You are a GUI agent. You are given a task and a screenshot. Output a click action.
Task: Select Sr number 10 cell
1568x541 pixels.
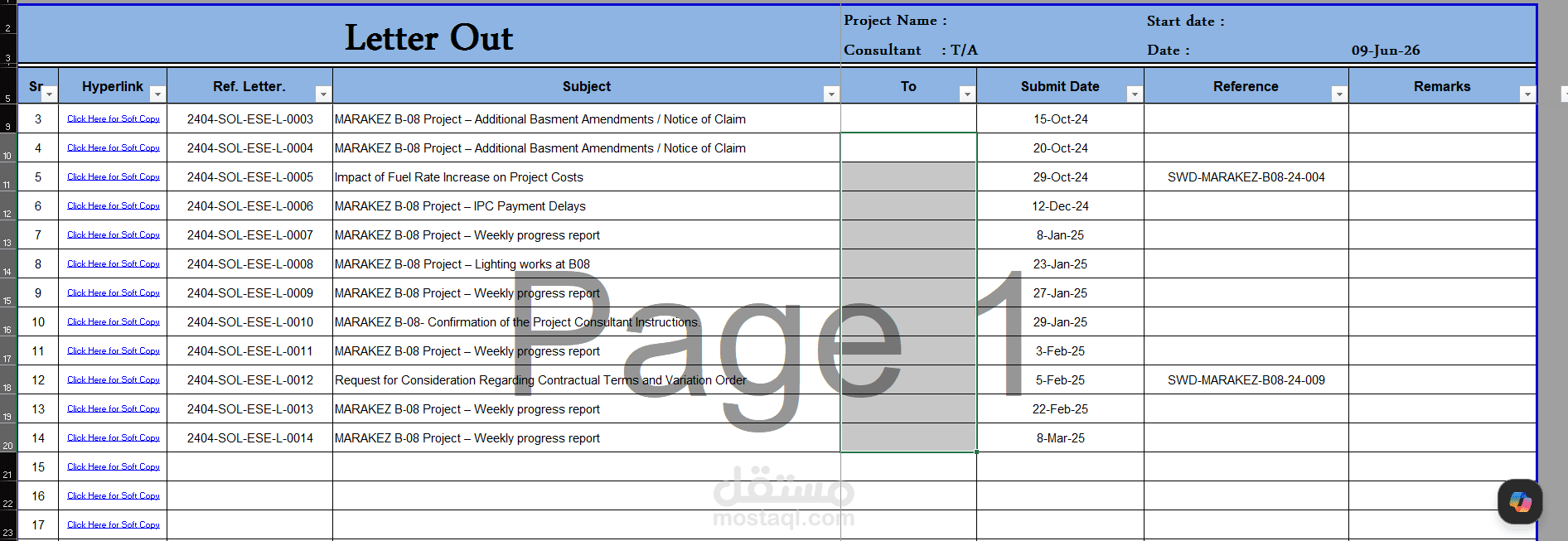pyautogui.click(x=38, y=322)
